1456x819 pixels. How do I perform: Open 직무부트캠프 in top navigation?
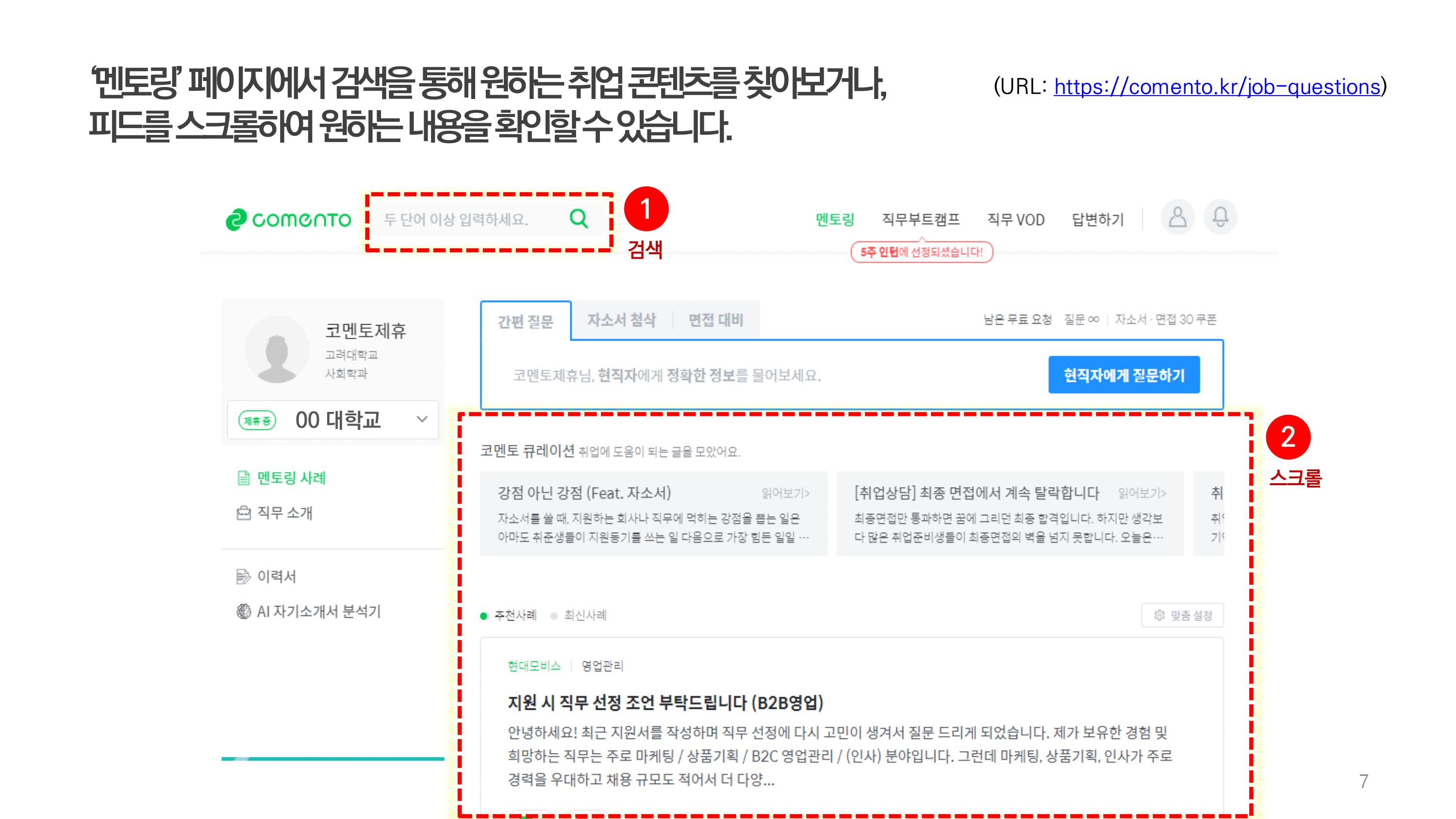pyautogui.click(x=921, y=219)
